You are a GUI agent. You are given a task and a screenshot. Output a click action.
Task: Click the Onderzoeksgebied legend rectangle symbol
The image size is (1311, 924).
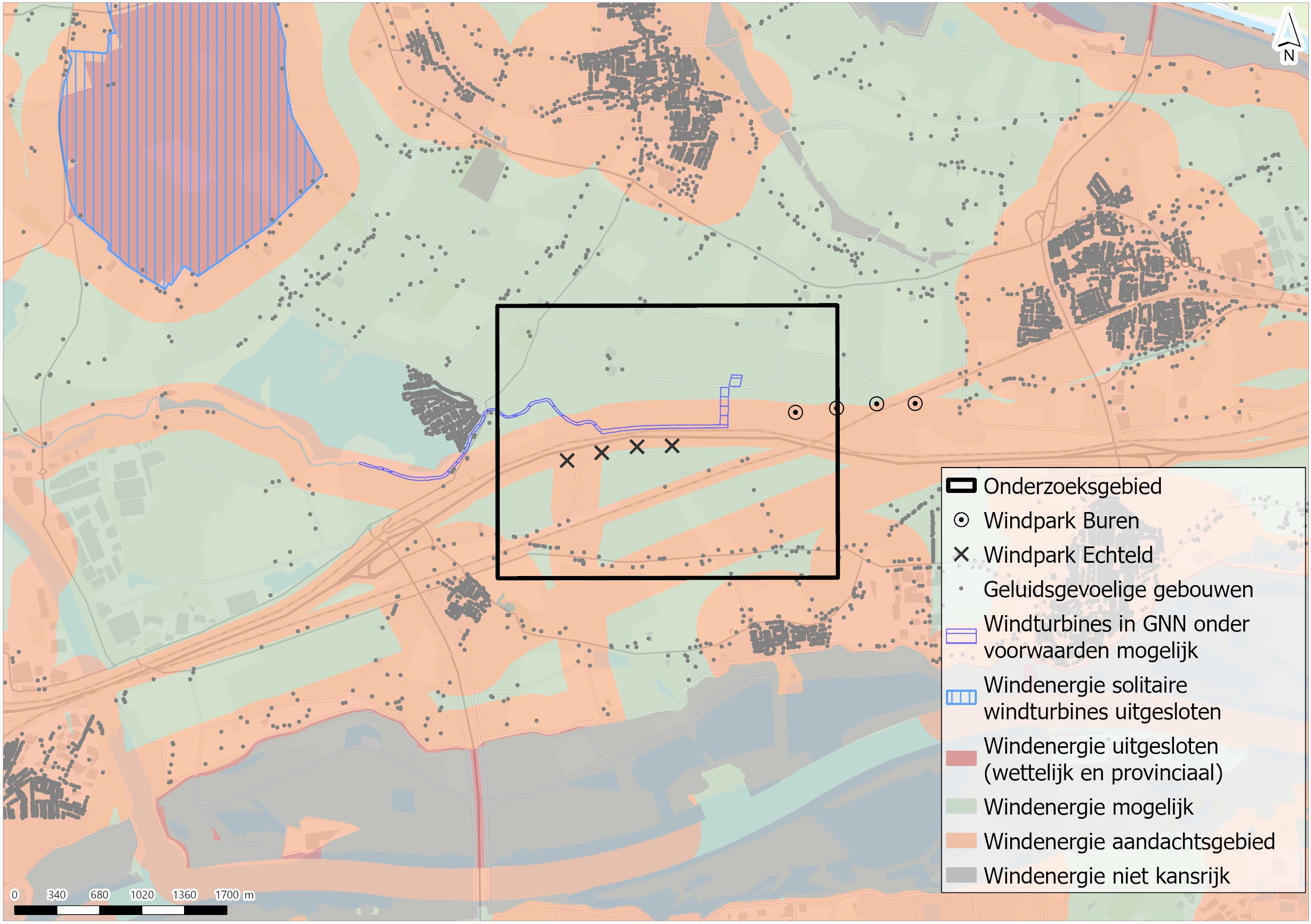click(x=961, y=486)
